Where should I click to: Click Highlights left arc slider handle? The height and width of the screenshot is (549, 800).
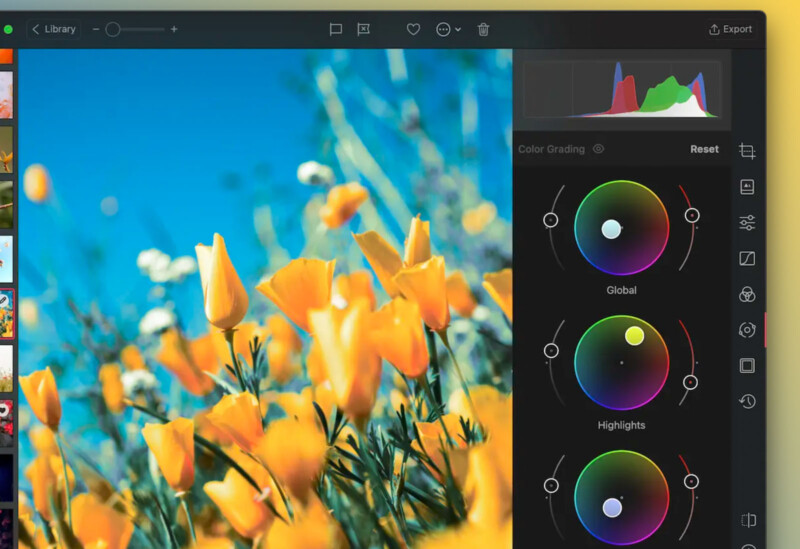point(551,351)
